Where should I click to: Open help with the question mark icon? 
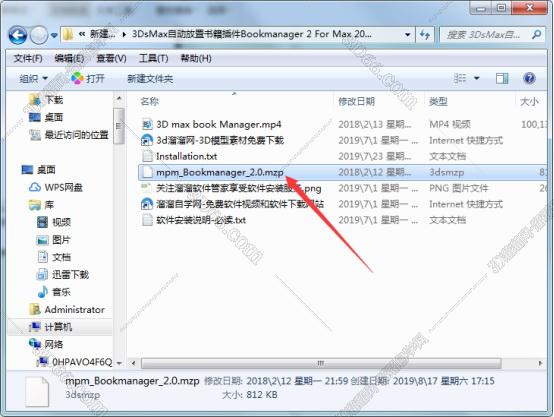[x=529, y=78]
